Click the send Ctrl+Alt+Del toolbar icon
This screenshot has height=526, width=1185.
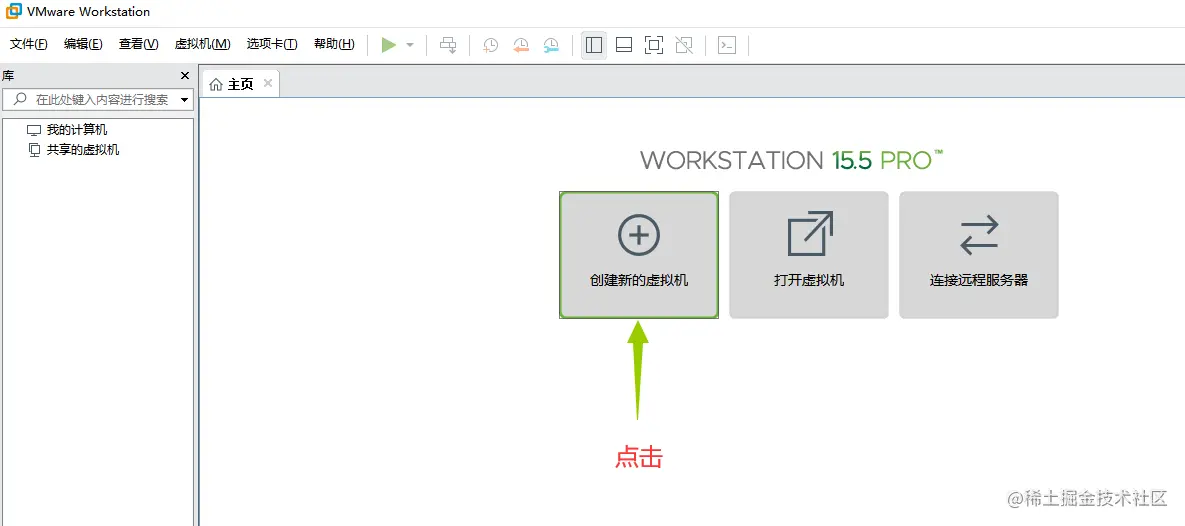click(448, 45)
